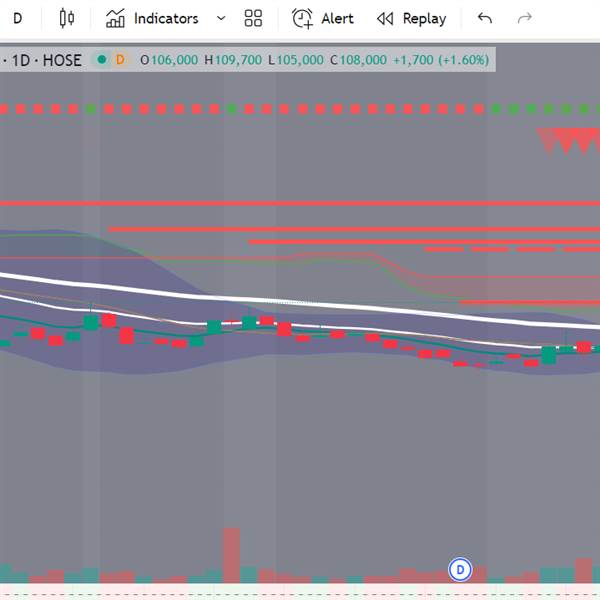
Task: Undo the last chart action
Action: coord(484,18)
